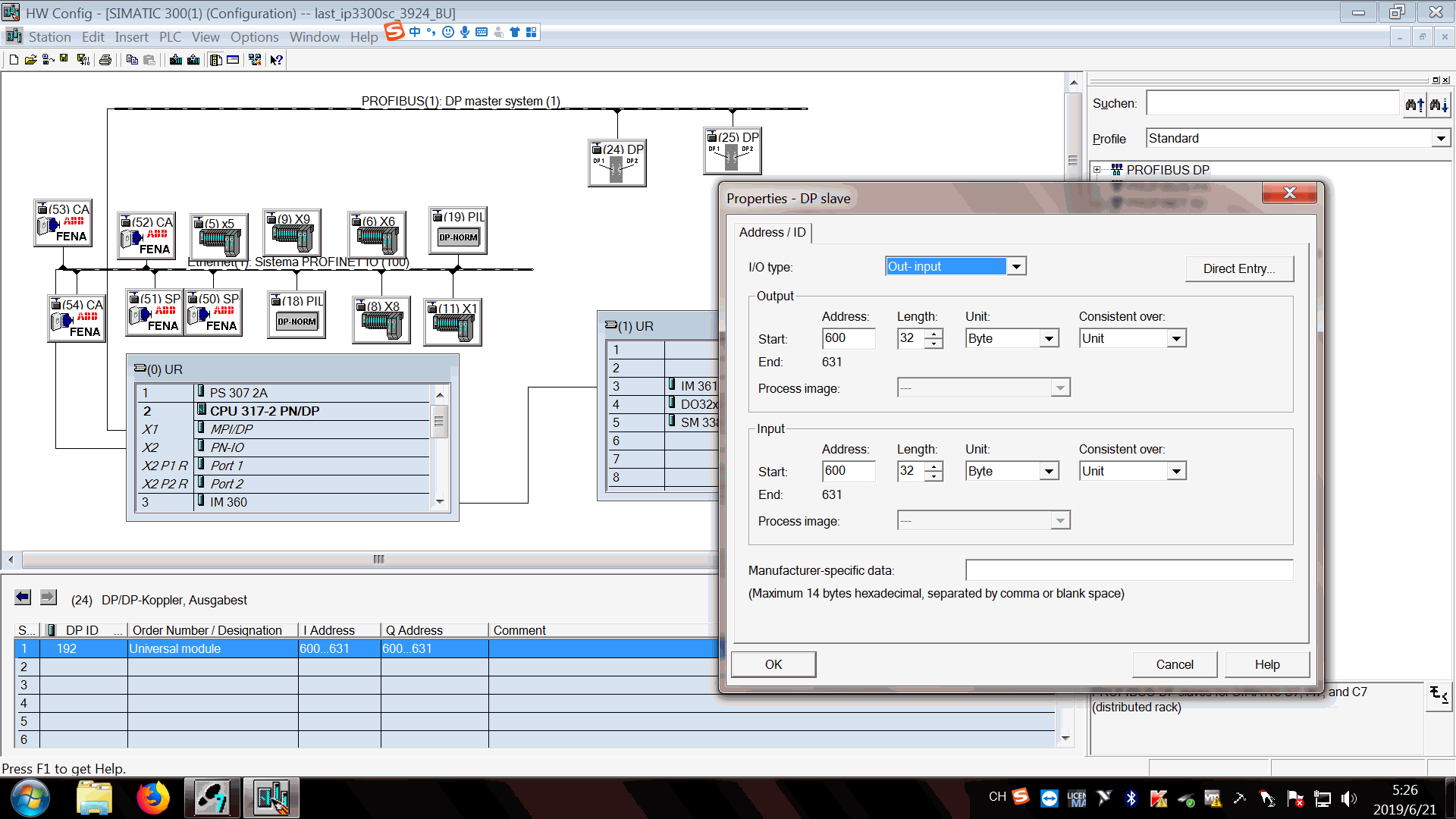The image size is (1456, 819).
Task: Click search downward binoculars icon
Action: point(1439,104)
